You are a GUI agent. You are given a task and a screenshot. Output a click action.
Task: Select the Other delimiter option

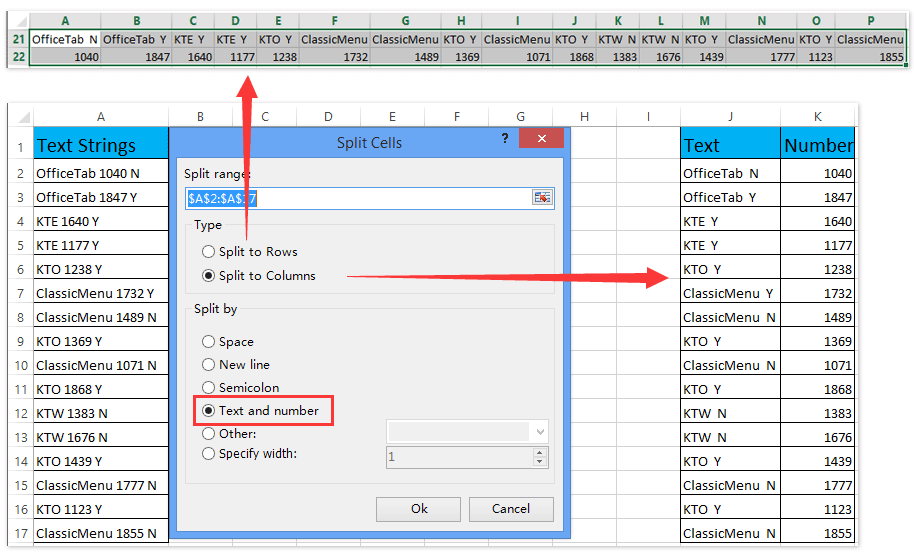pos(209,434)
